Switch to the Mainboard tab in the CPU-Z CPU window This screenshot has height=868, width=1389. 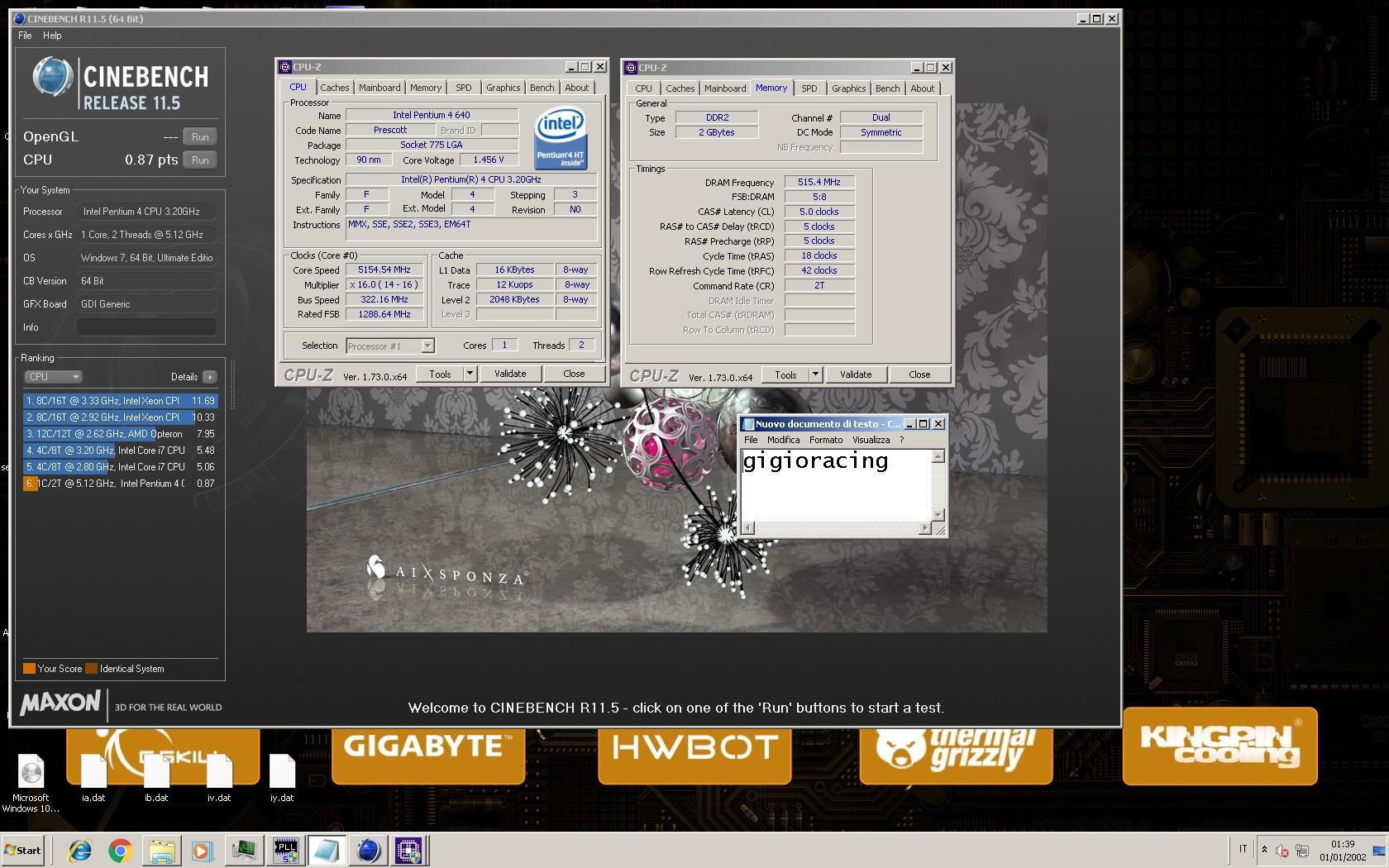coord(379,88)
